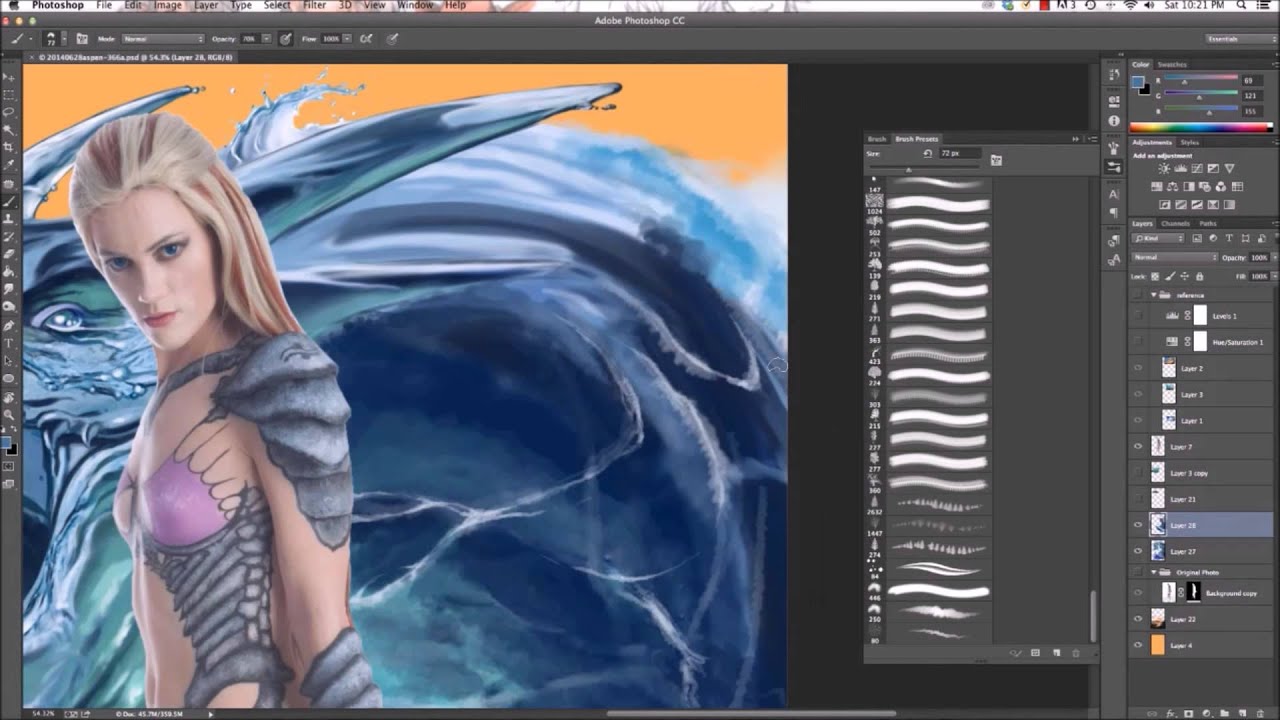Show Layer 21

(x=1138, y=499)
